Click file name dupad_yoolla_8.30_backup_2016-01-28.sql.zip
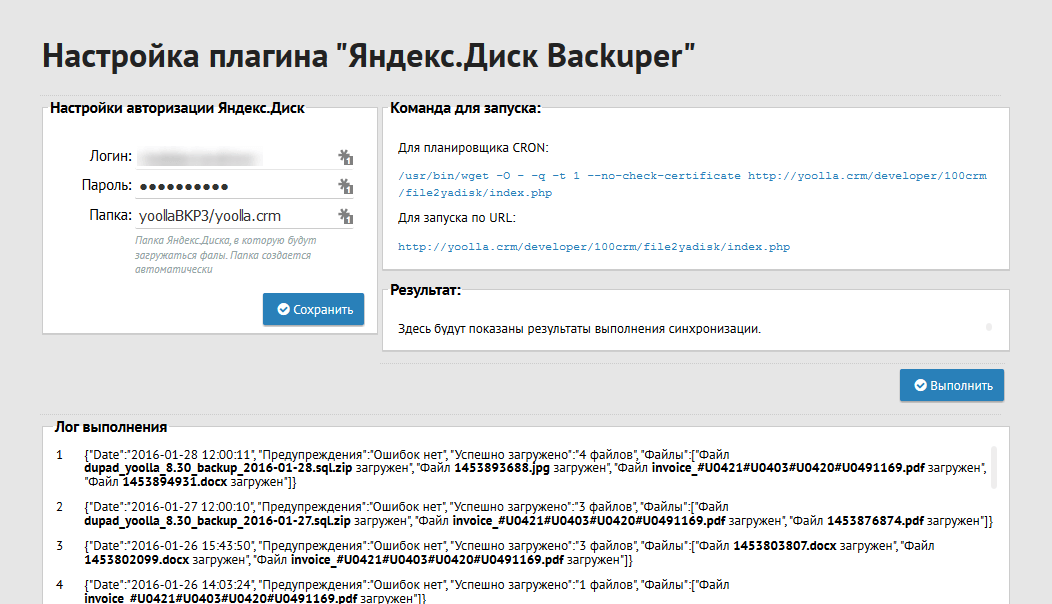Screen dimensions: 1052x604 coord(218,468)
